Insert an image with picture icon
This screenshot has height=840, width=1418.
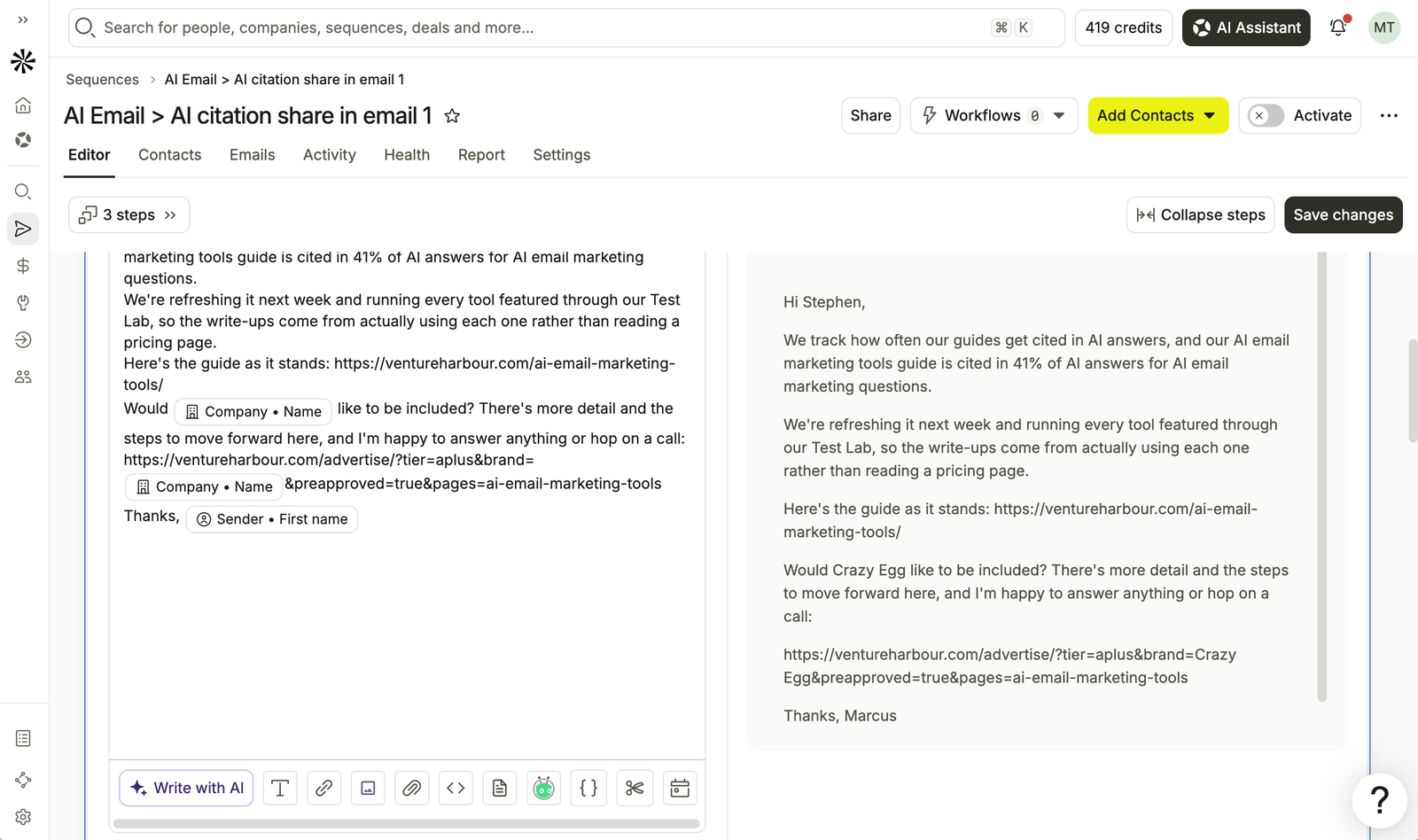[x=368, y=788]
